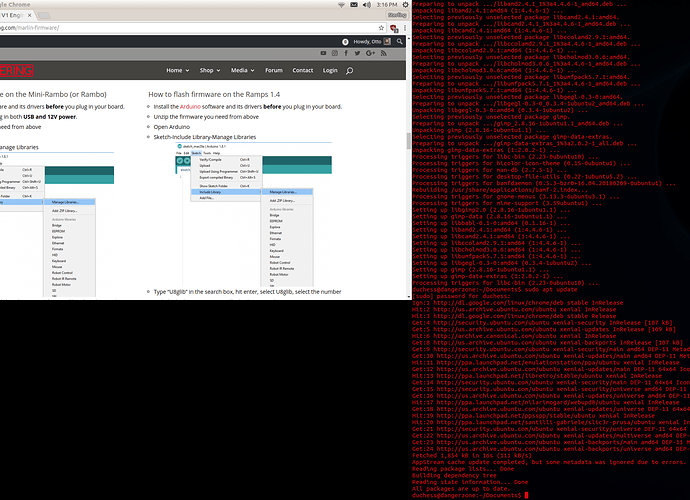Go to the Forum page
Screen dimensions: 690x500
coord(274,70)
